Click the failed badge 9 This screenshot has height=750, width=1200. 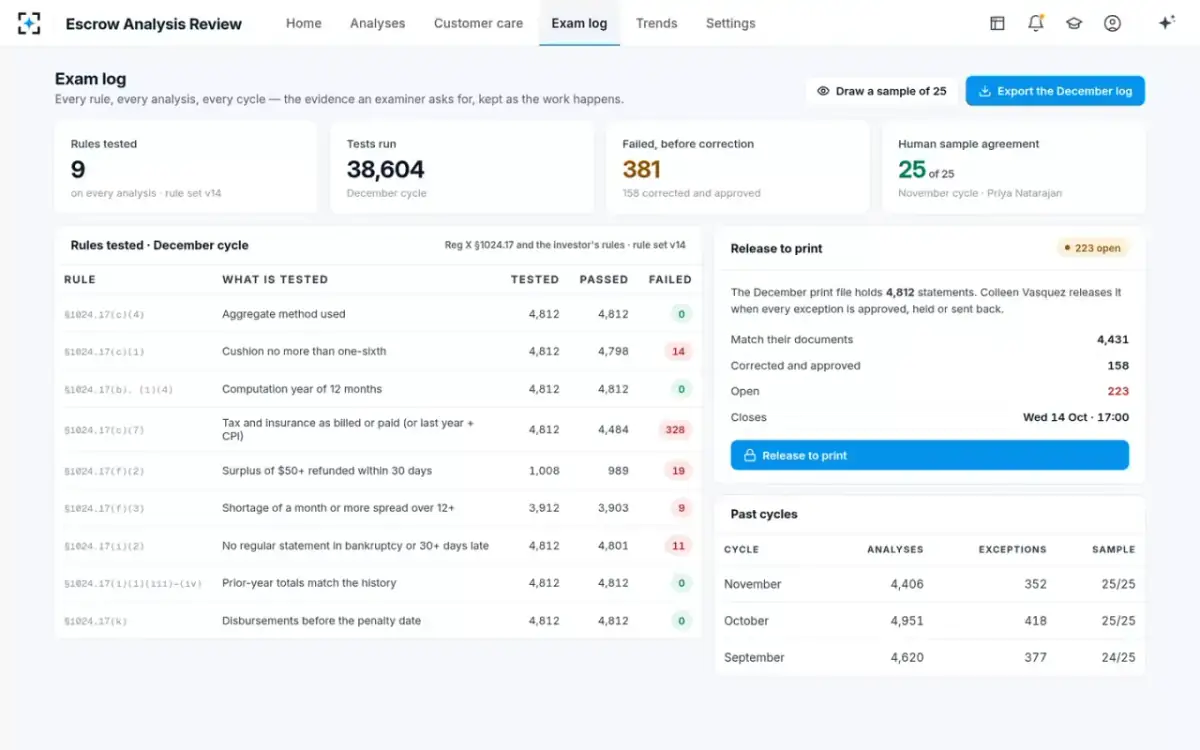pyautogui.click(x=682, y=508)
